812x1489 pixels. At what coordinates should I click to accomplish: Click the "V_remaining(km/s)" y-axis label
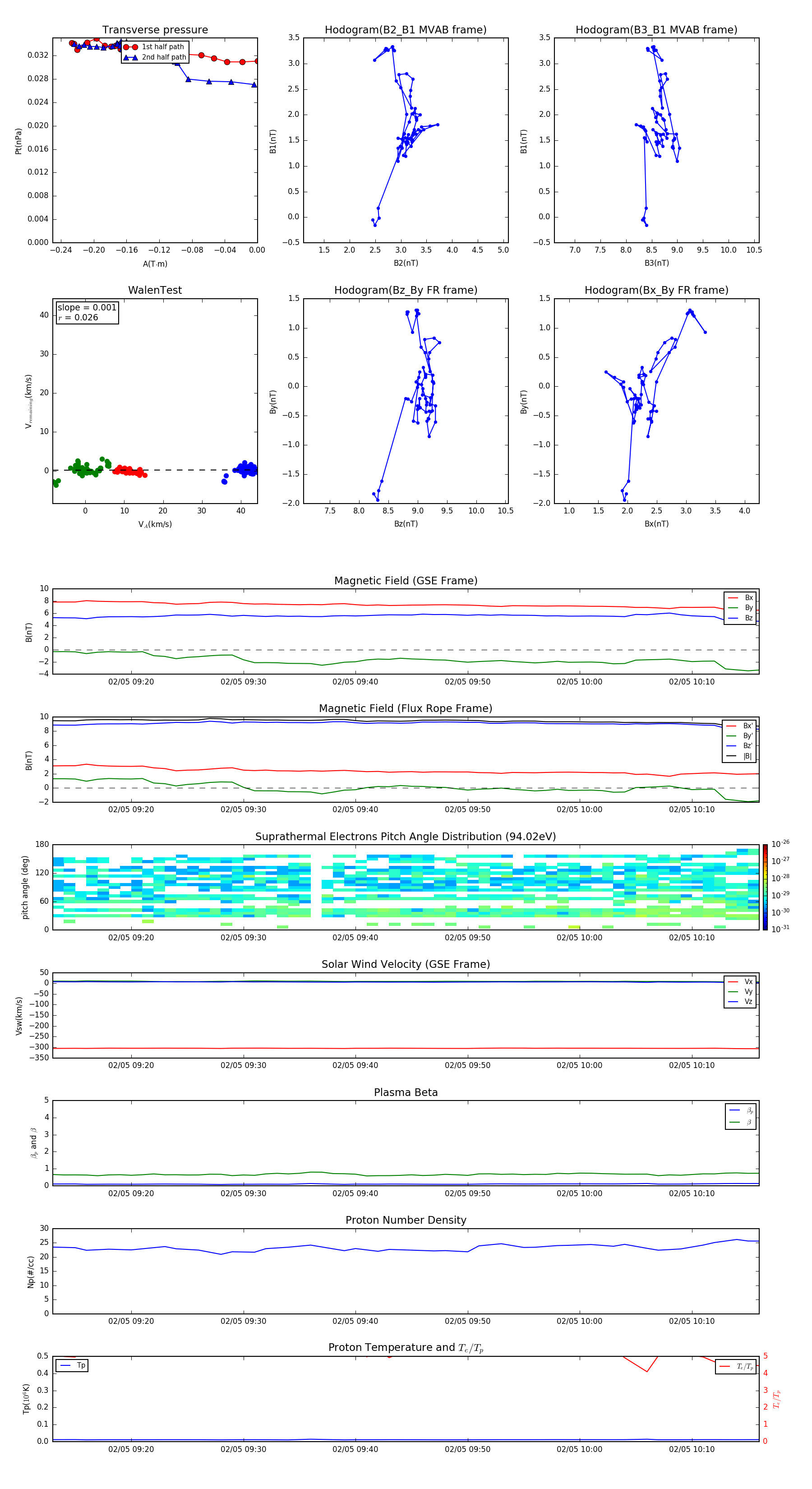point(28,401)
